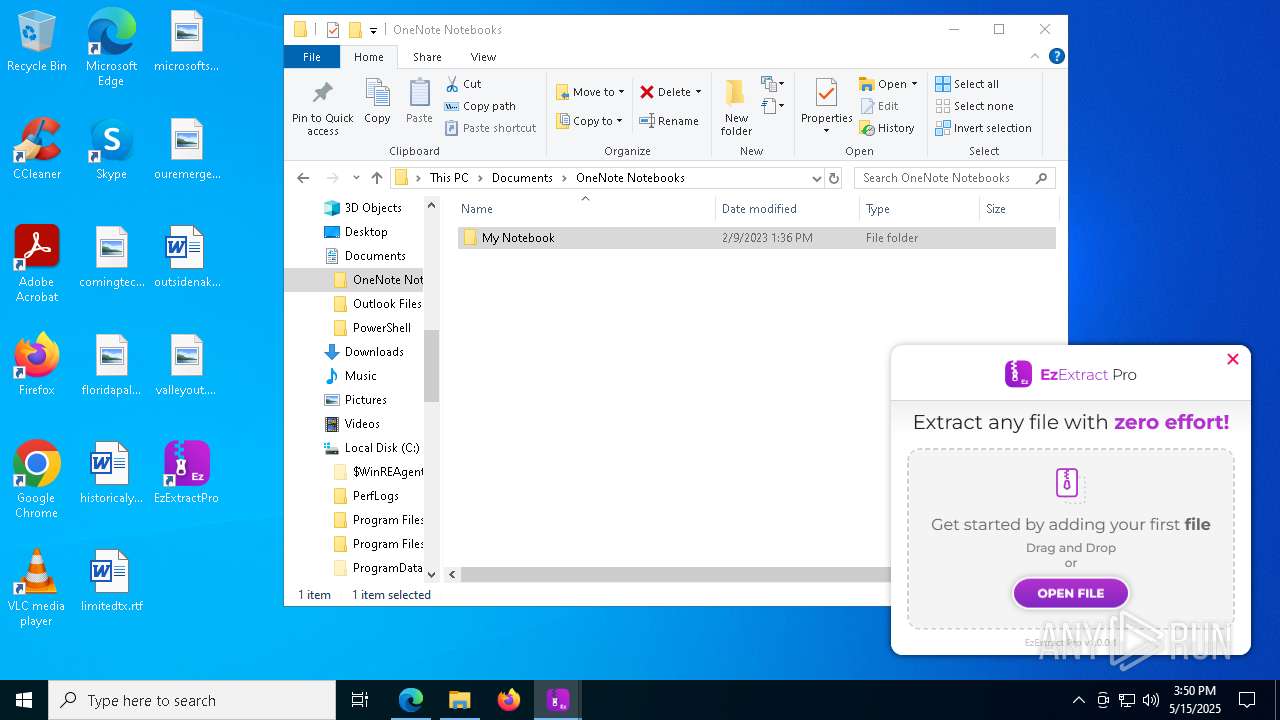Open Adobe Acrobat desktop shortcut
The width and height of the screenshot is (1280, 720).
(x=37, y=264)
